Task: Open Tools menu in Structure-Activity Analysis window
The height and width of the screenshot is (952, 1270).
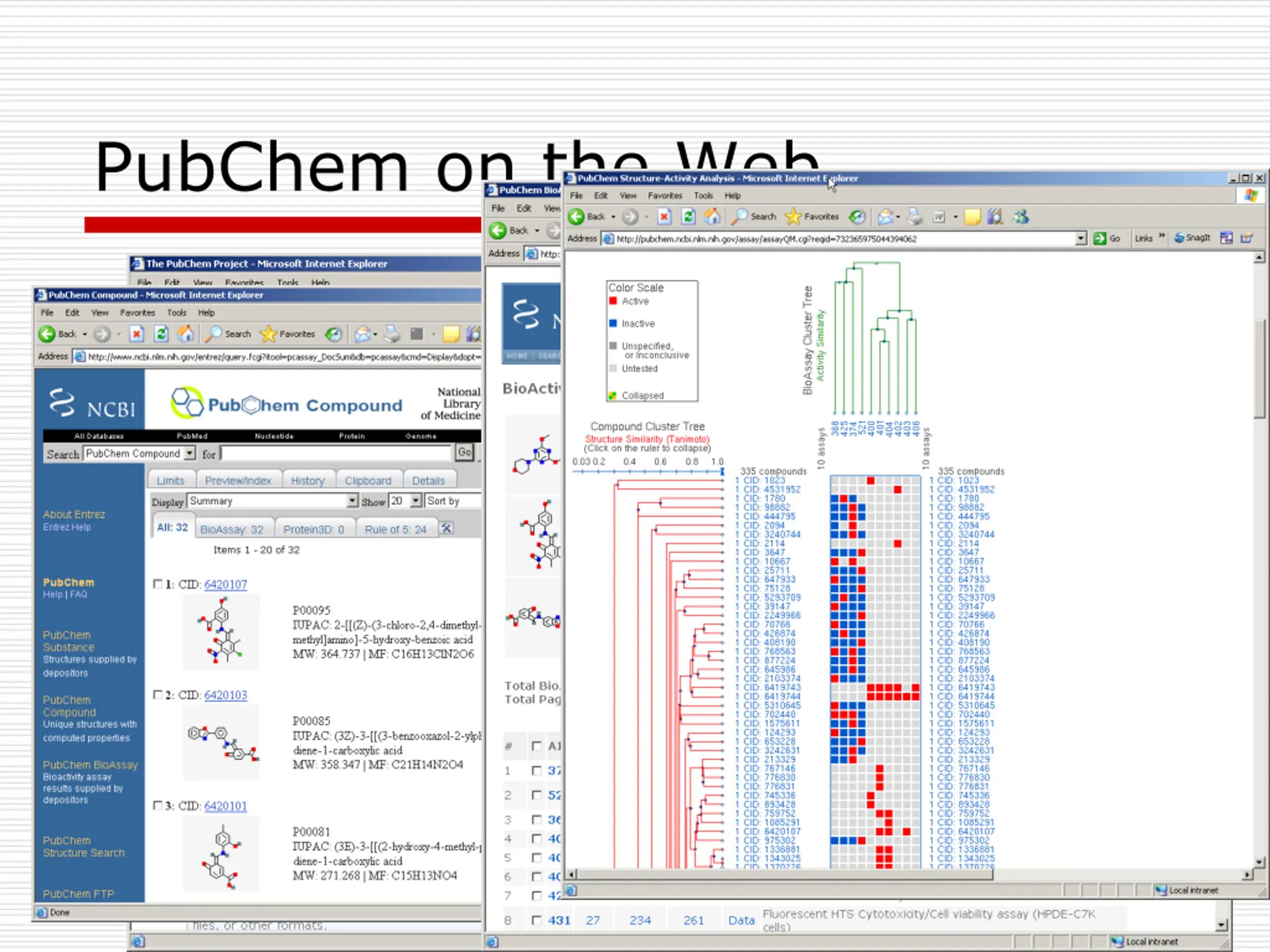Action: click(x=703, y=196)
